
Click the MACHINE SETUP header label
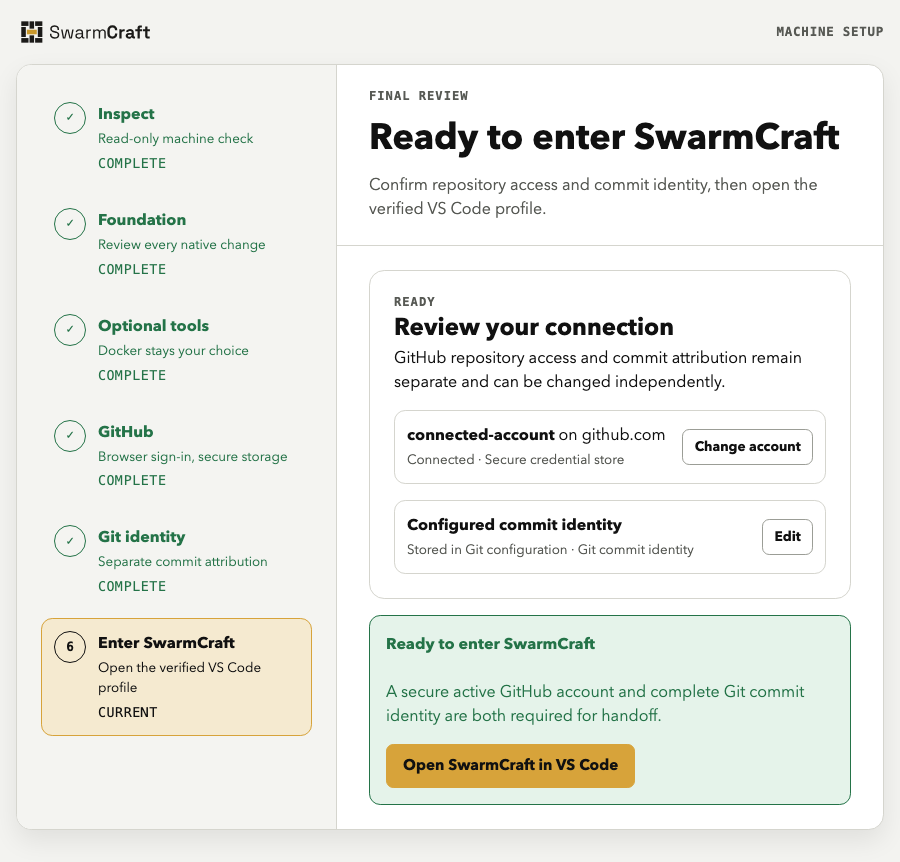(829, 32)
